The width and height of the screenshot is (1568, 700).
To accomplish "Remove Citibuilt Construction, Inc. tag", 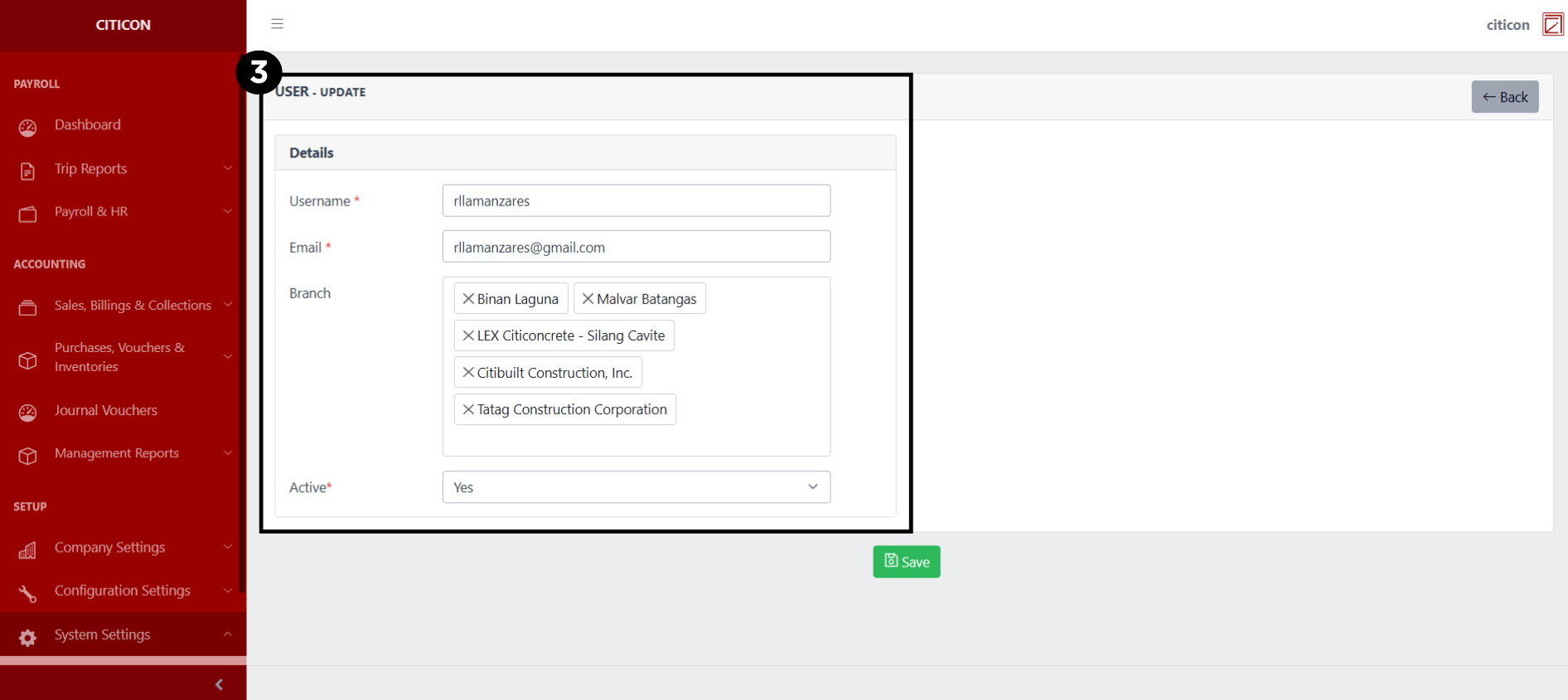I will [468, 373].
